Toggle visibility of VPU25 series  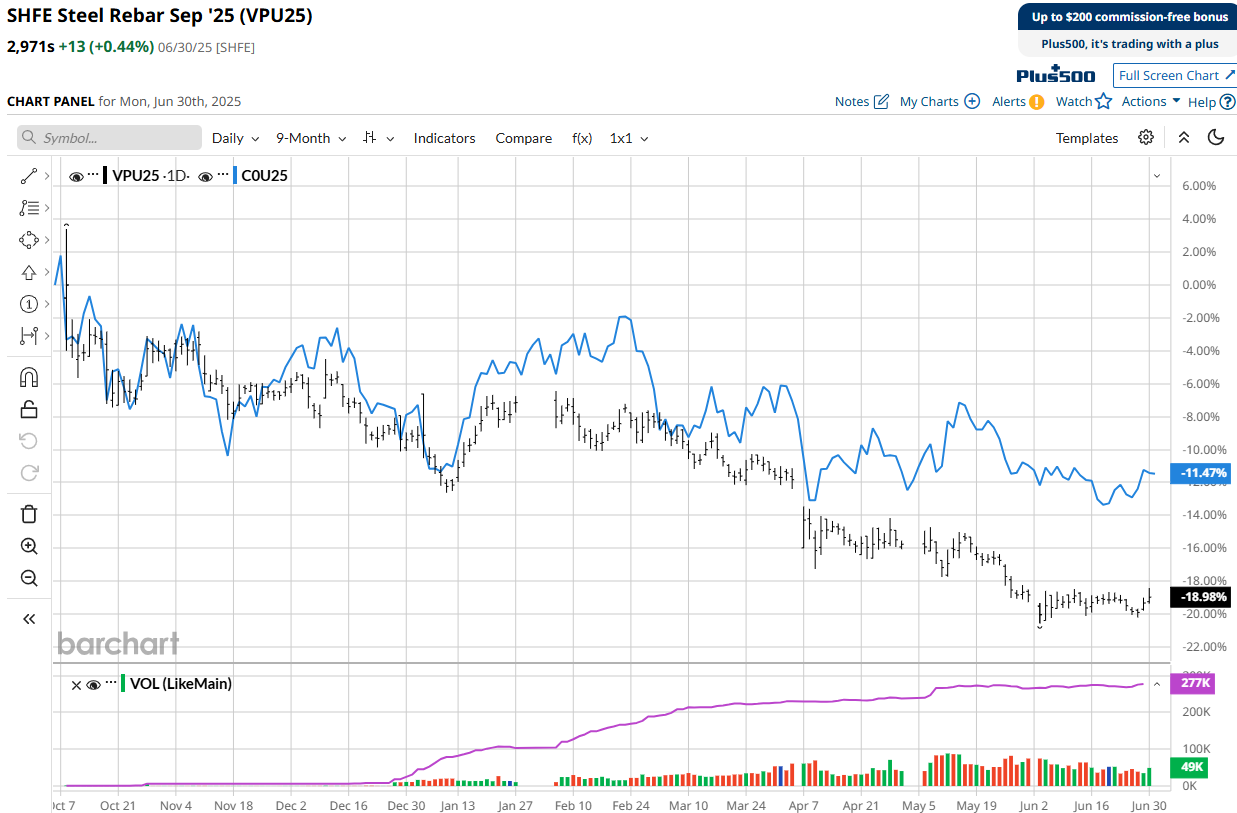click(x=76, y=177)
